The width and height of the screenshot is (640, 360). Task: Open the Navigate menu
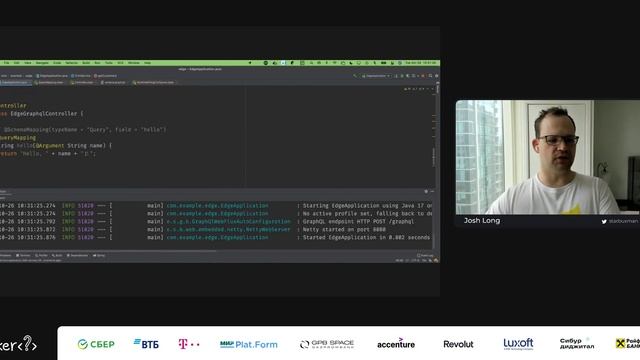[42, 63]
